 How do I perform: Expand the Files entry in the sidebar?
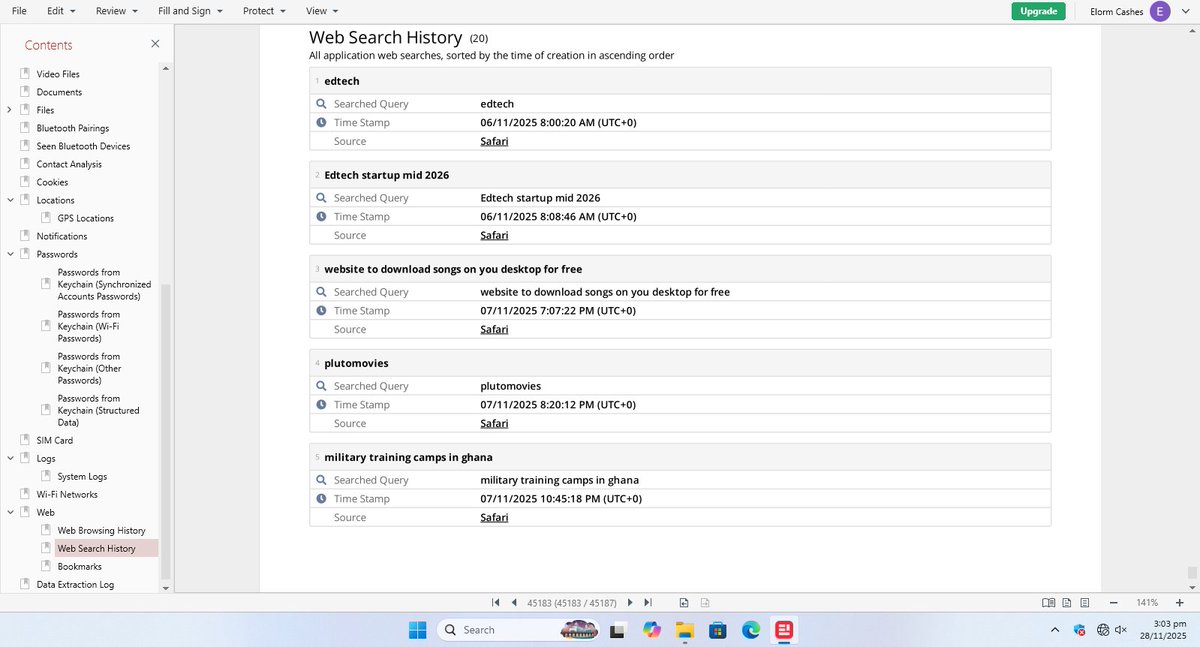click(x=9, y=109)
